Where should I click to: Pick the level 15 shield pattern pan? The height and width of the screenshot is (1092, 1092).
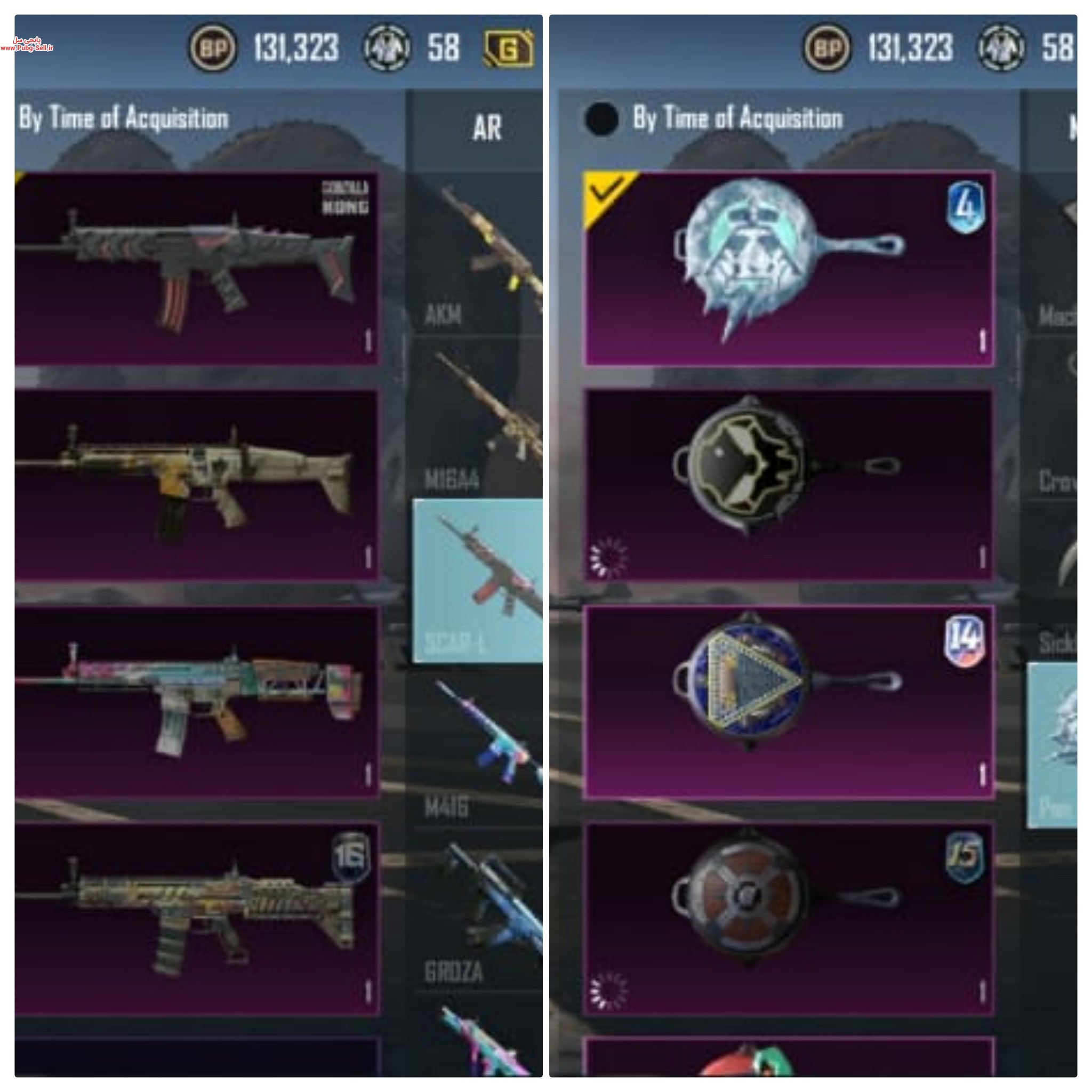[789, 920]
